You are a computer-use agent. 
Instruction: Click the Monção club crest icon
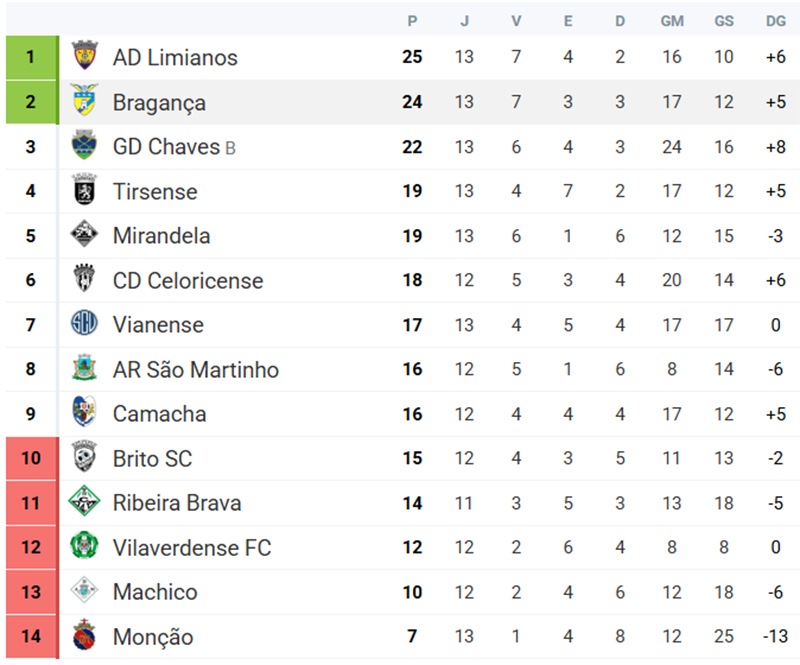(85, 637)
